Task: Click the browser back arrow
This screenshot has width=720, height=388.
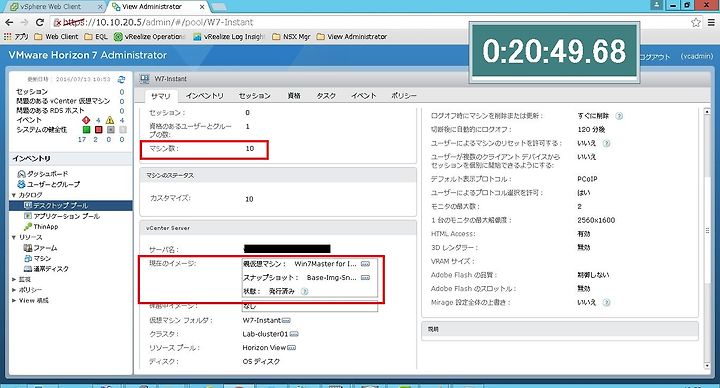Action: coord(9,22)
